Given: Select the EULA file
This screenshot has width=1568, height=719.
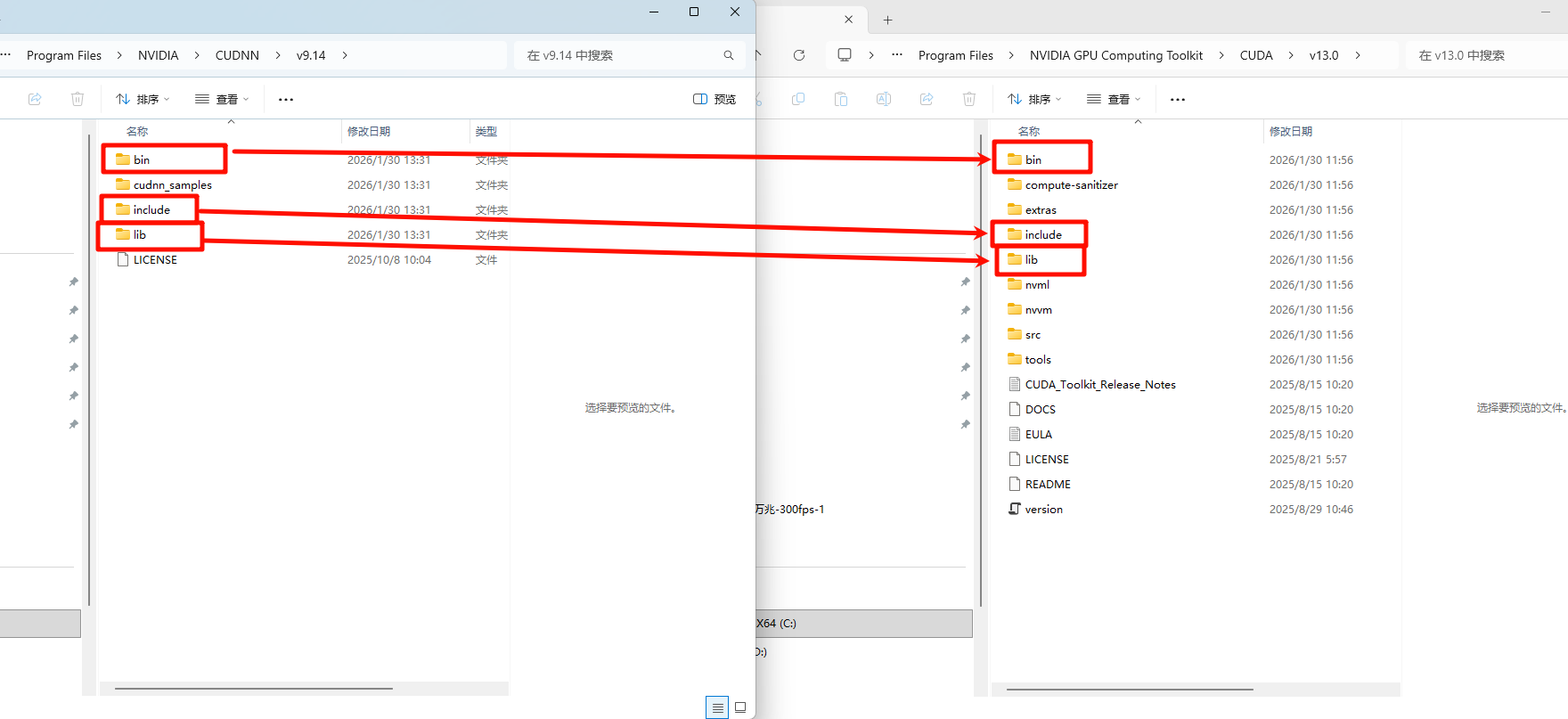Looking at the screenshot, I should [1039, 434].
